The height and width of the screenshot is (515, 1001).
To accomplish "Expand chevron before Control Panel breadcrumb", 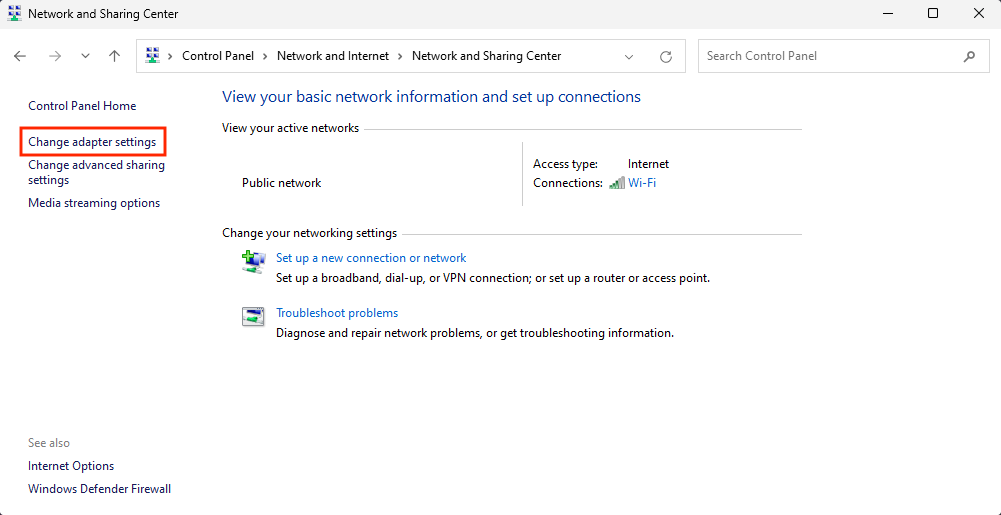I will (170, 56).
